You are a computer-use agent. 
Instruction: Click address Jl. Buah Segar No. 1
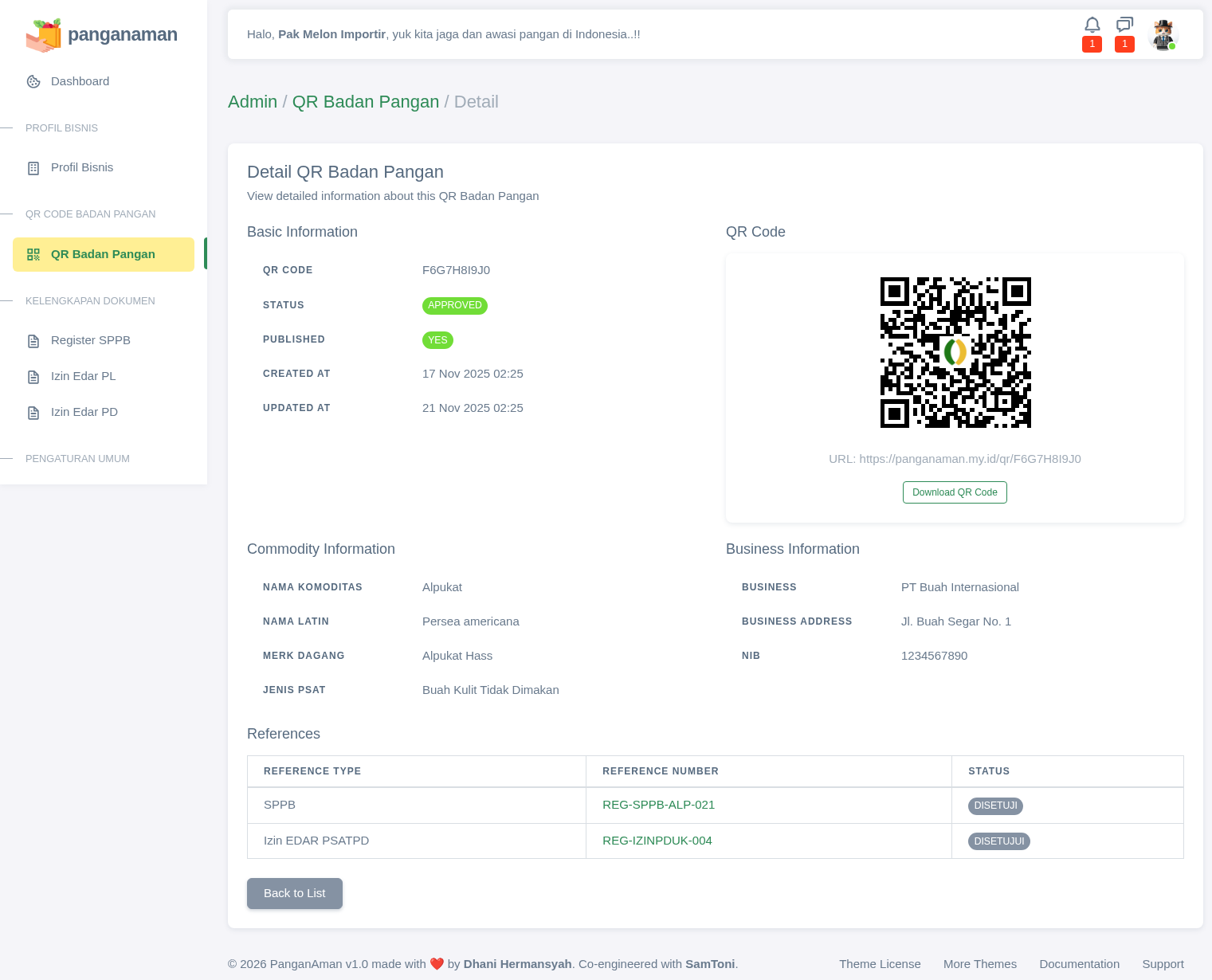click(x=956, y=621)
